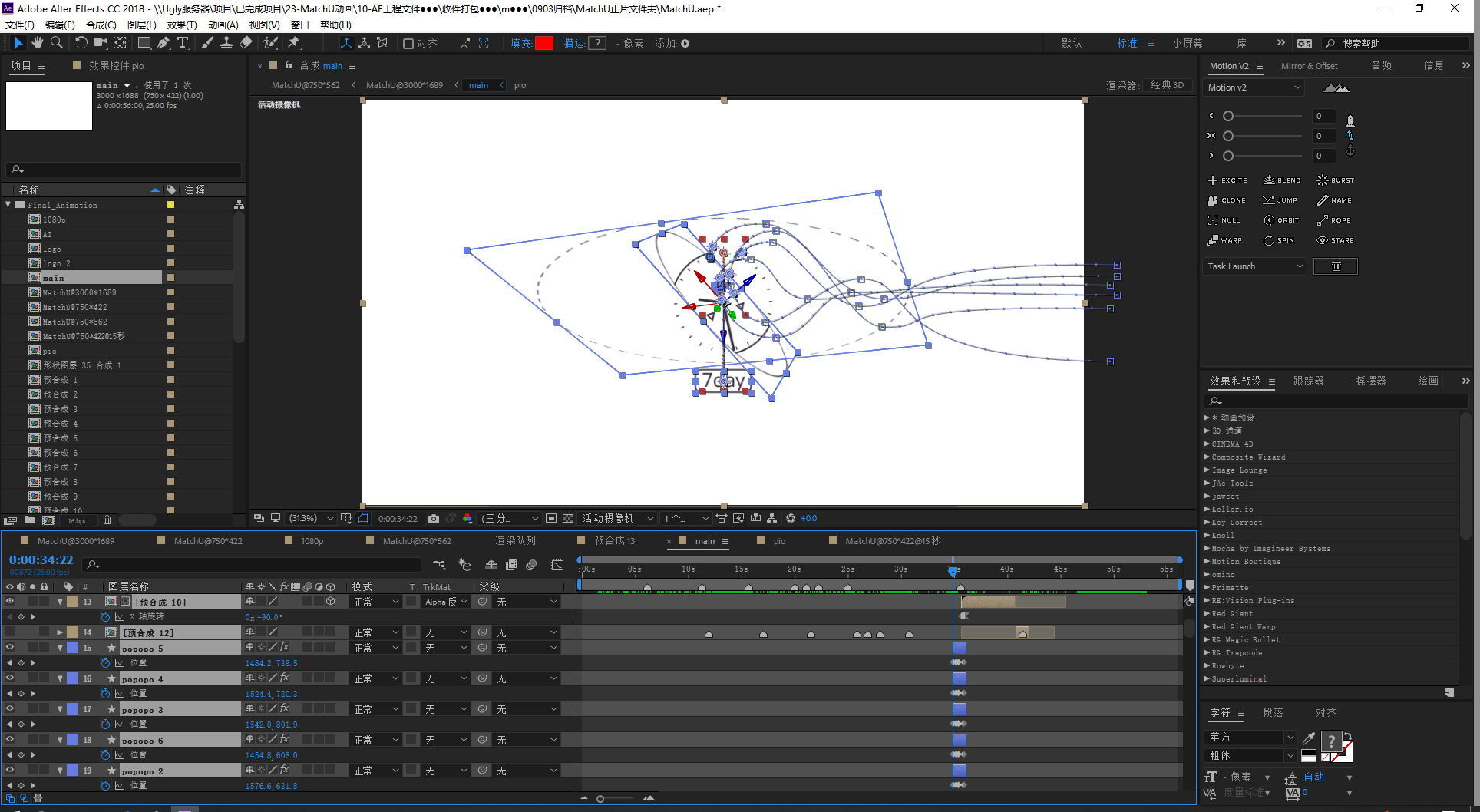Select the Zoom magnifier tool
The width and height of the screenshot is (1480, 812).
click(x=56, y=43)
